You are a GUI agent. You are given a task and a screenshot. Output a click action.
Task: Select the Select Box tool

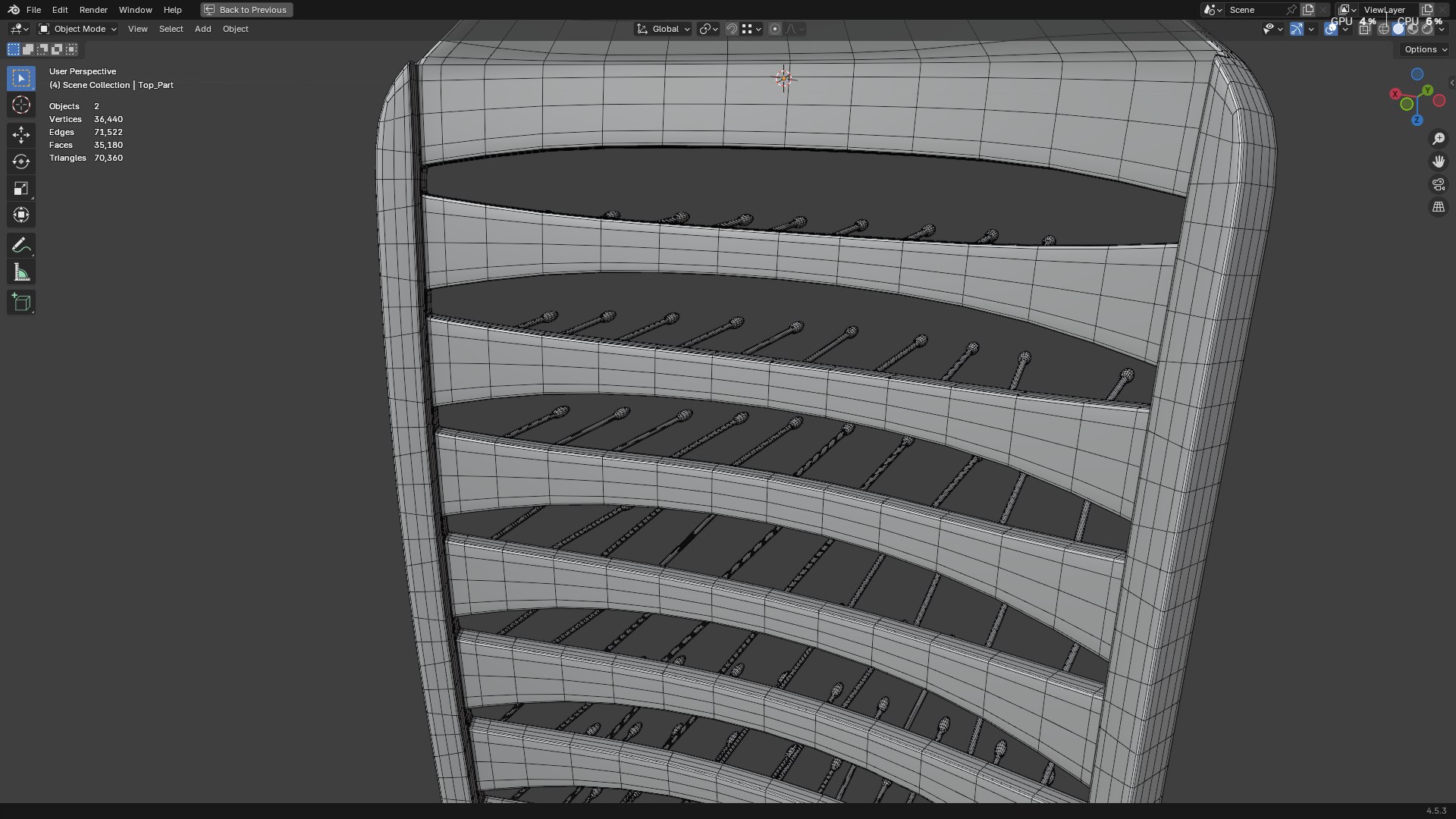click(x=21, y=78)
